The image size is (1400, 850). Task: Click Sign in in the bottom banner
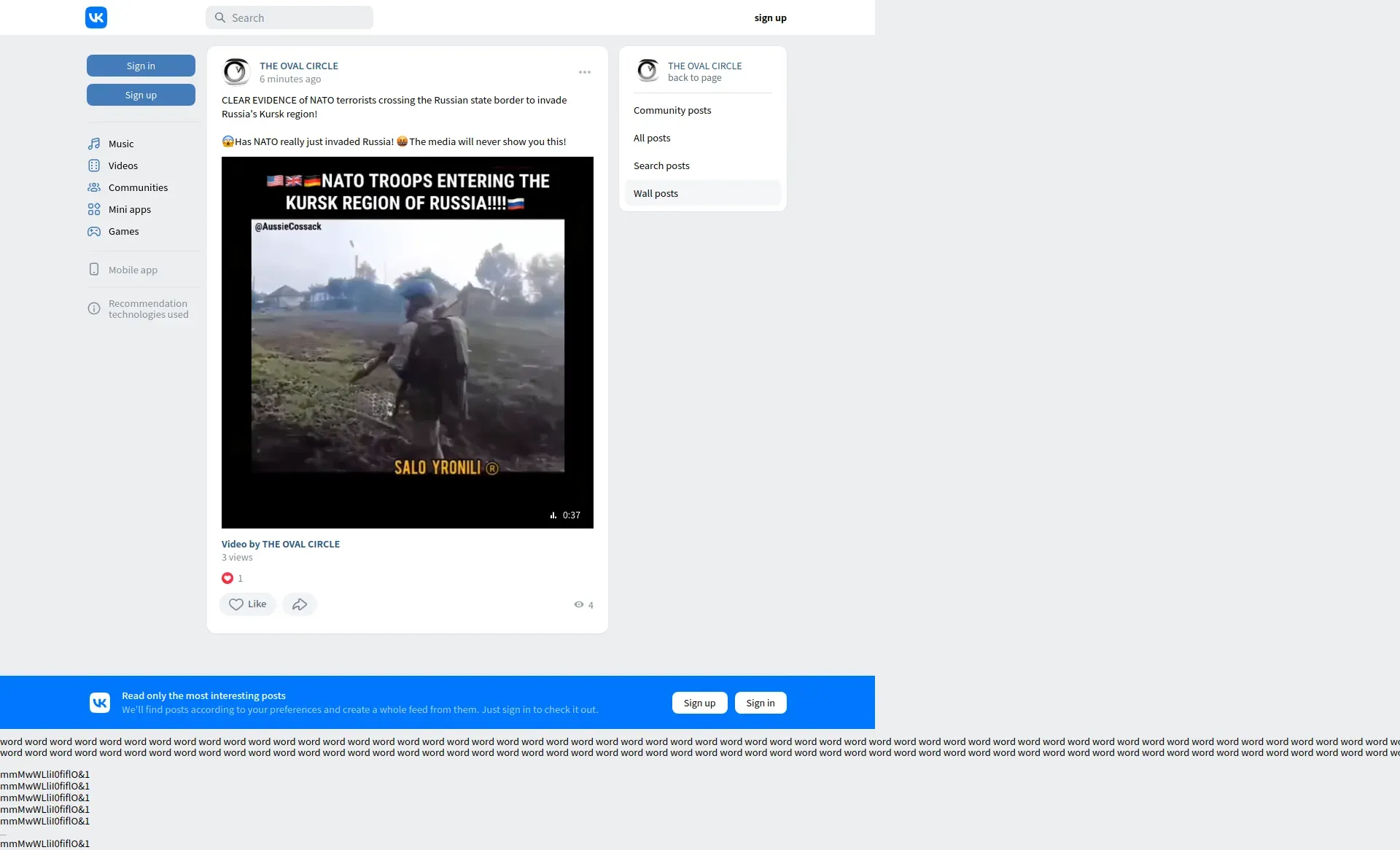click(x=761, y=703)
